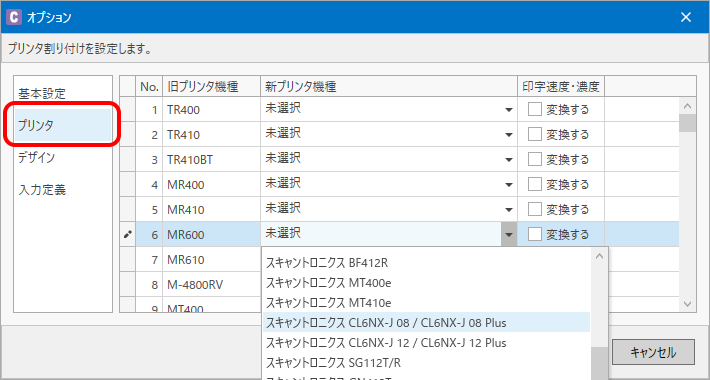Viewport: 710px width, 380px height.
Task: Click 未選択 value in MR600 row
Action: (283, 233)
